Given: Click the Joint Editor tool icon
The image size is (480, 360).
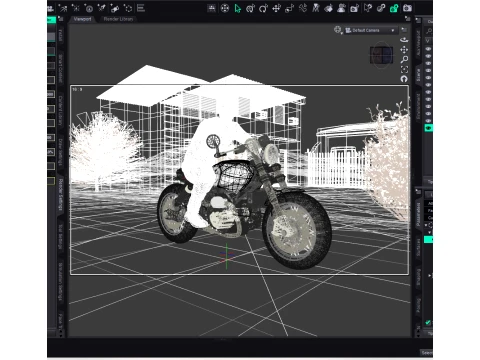Looking at the screenshot, I should pos(302,8).
